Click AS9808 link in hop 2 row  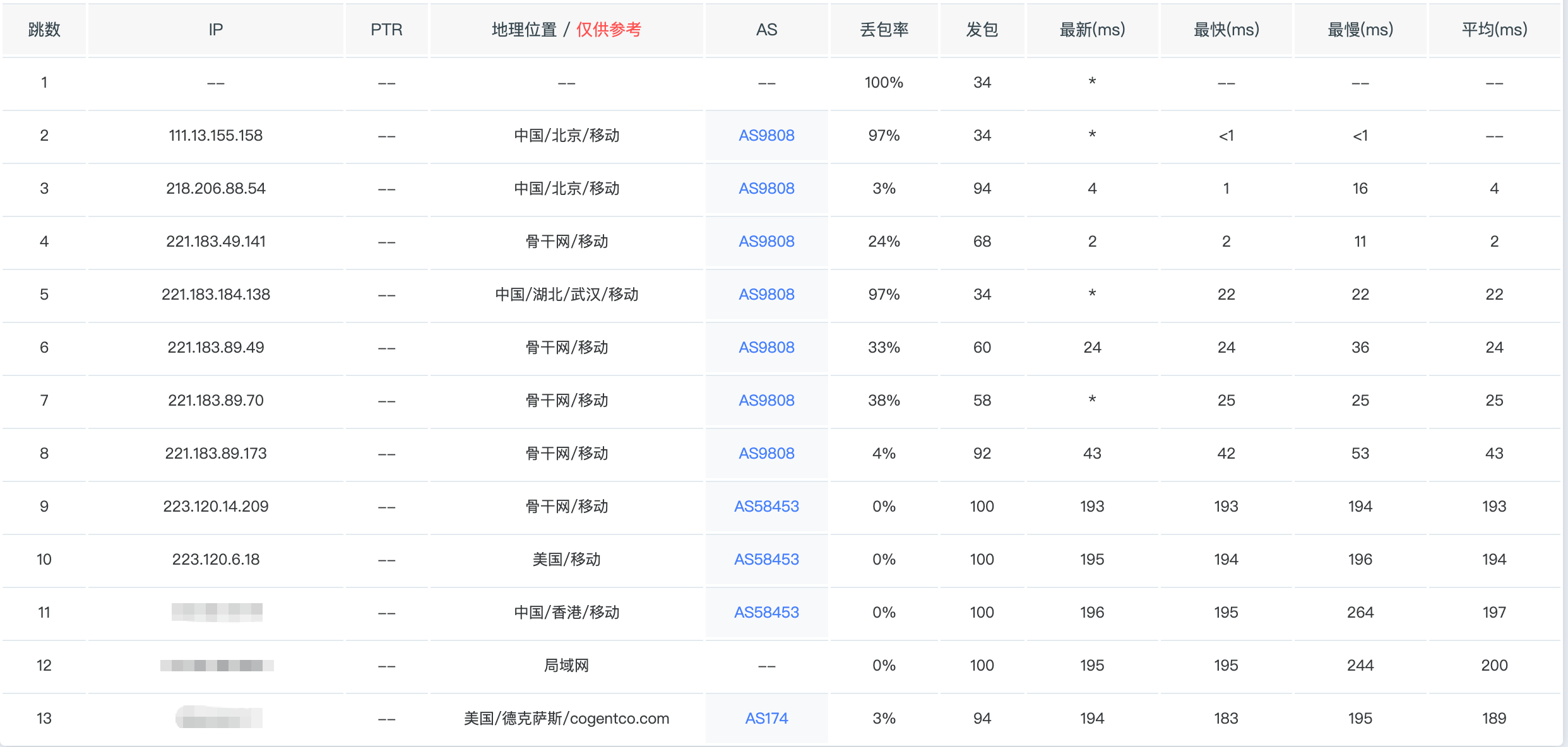click(x=766, y=136)
